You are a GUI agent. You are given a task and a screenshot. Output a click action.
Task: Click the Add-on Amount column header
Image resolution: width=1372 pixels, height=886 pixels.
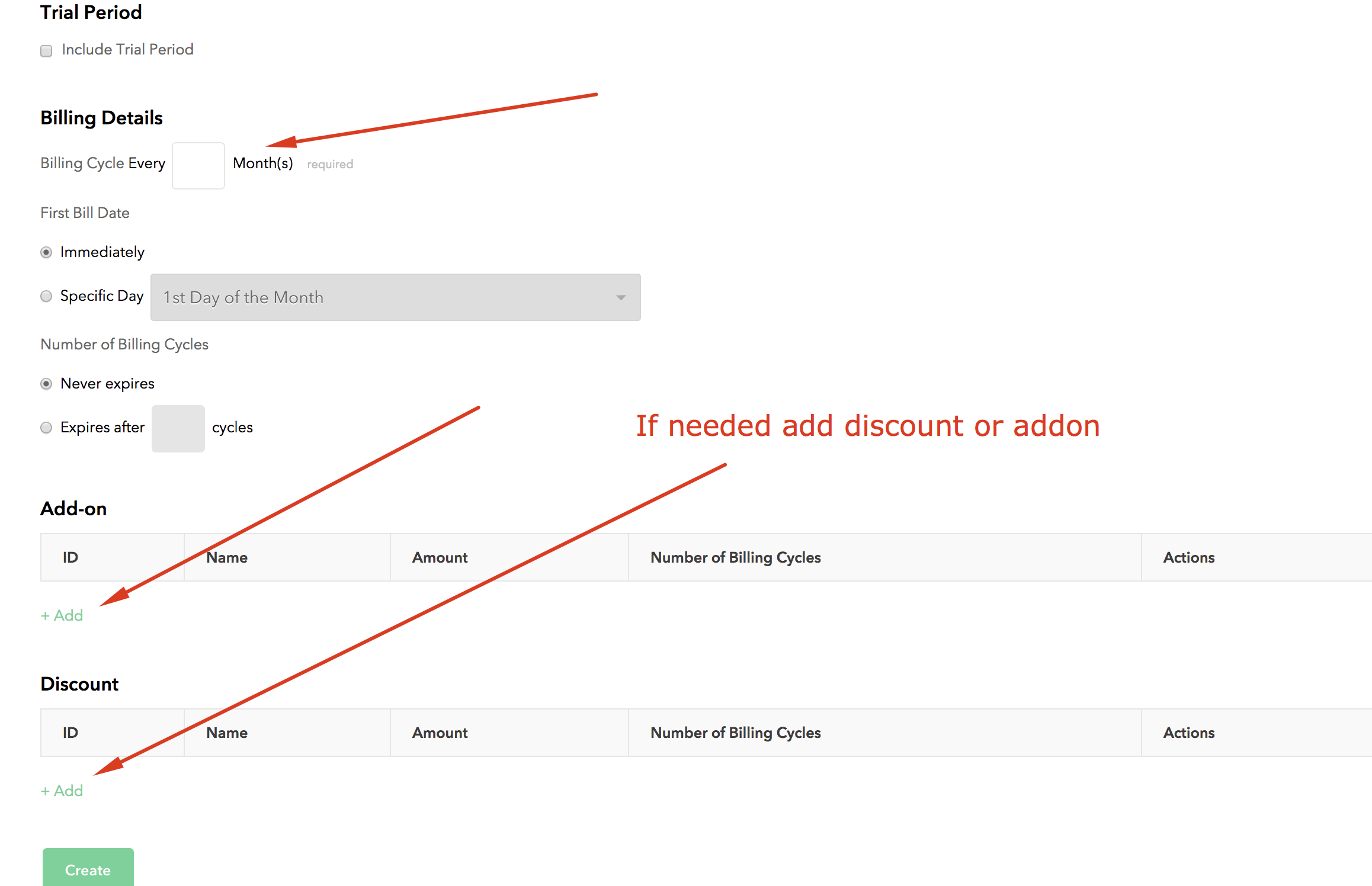(x=440, y=558)
